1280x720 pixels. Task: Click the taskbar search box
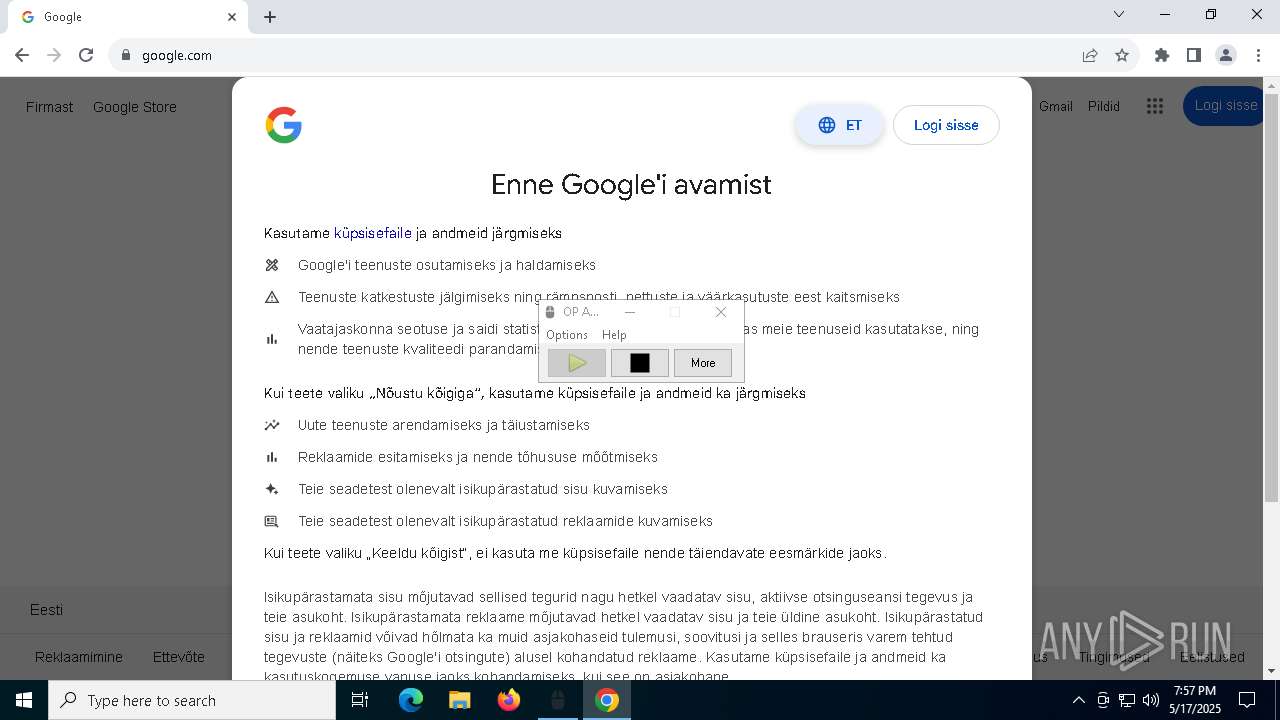[x=192, y=700]
